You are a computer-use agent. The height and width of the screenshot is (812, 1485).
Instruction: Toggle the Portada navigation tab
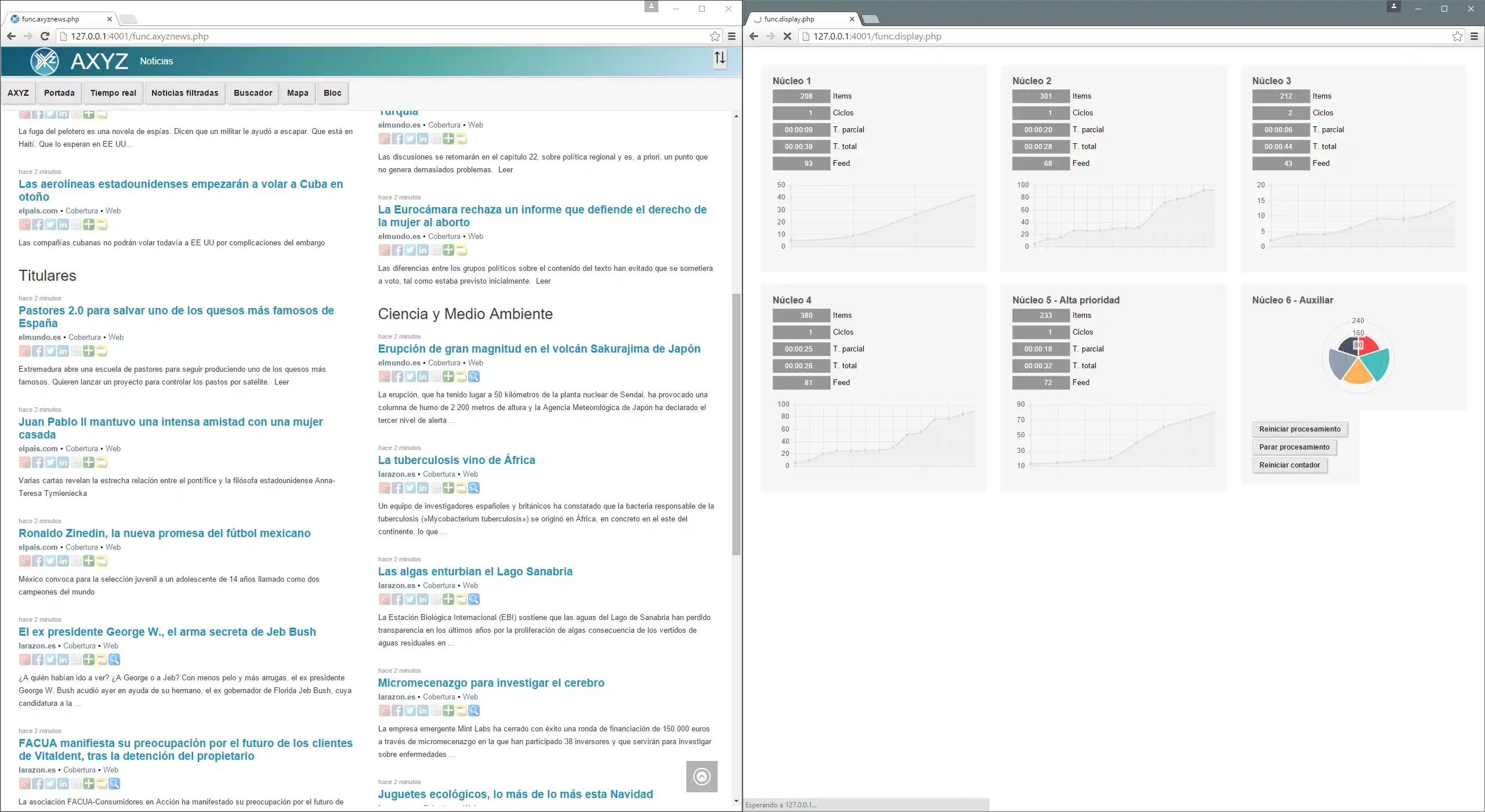(x=58, y=92)
